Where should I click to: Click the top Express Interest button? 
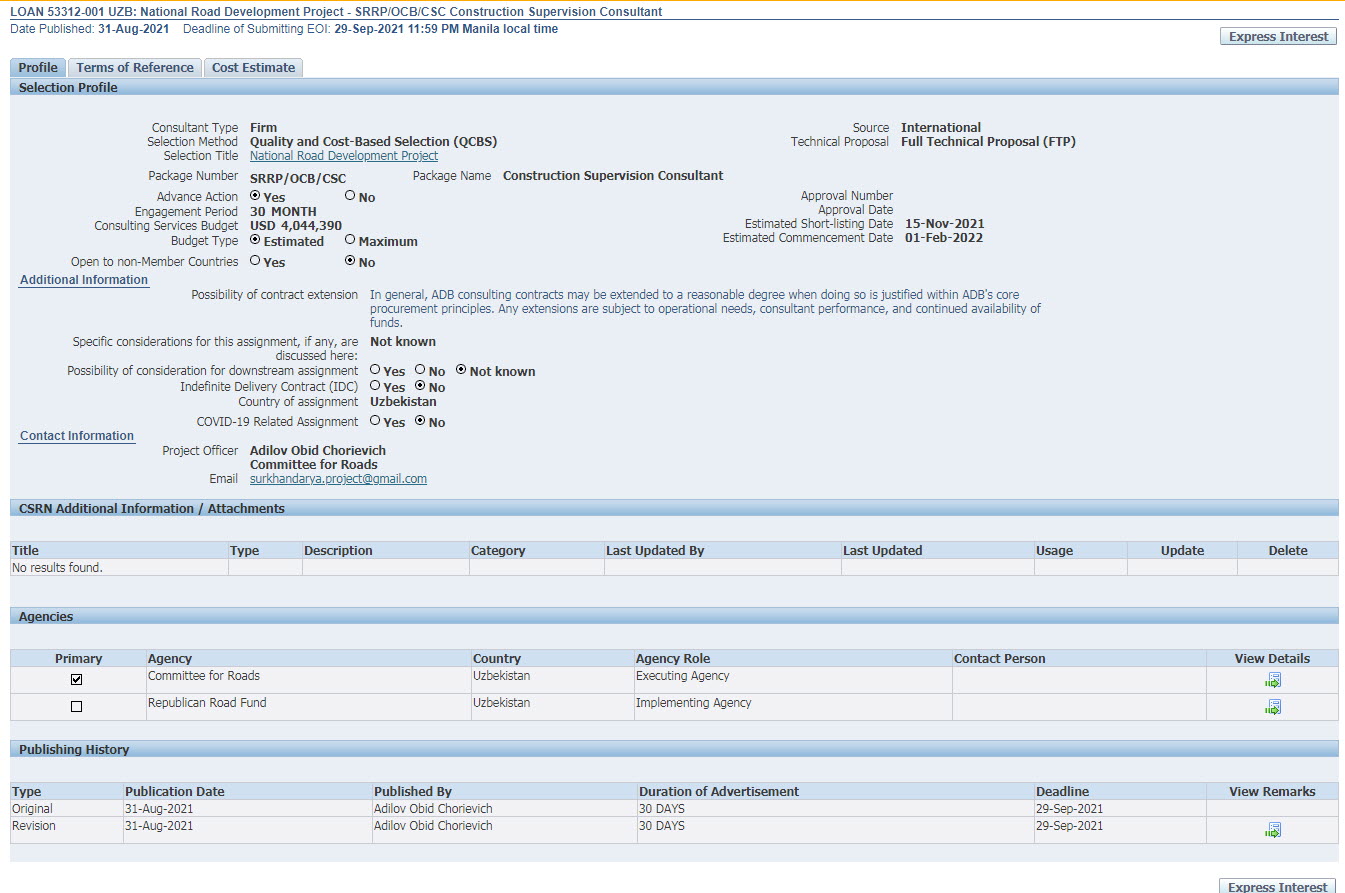(1278, 36)
